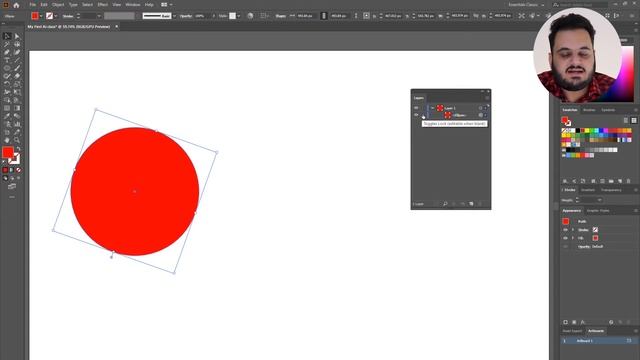Select the Rotate tool
This screenshot has width=640, height=360.
[x=7, y=84]
